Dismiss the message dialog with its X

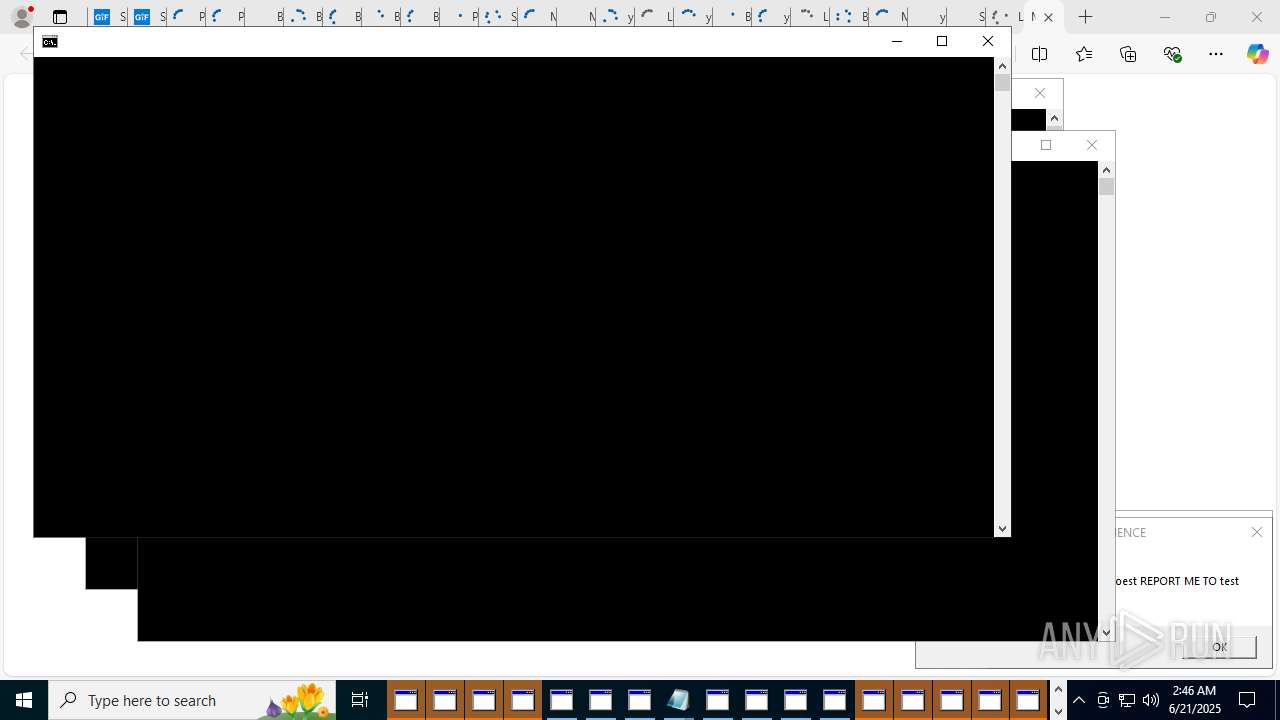pos(1257,532)
